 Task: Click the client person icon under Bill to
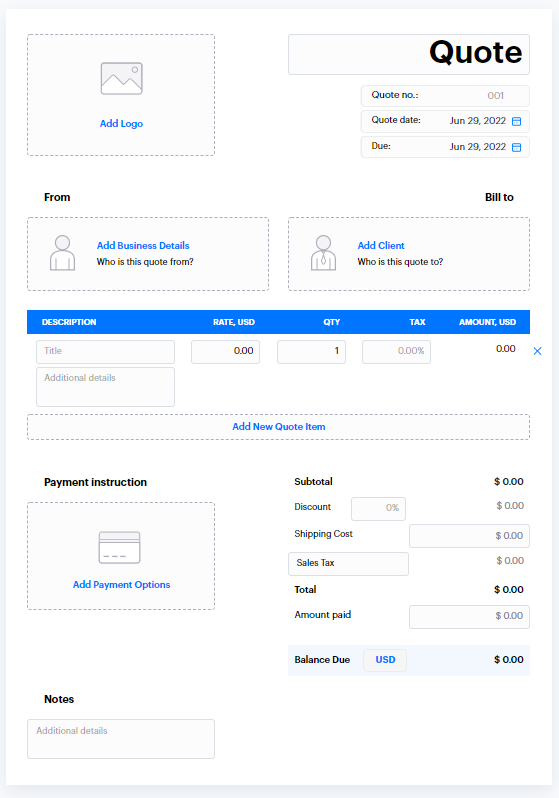click(x=323, y=252)
